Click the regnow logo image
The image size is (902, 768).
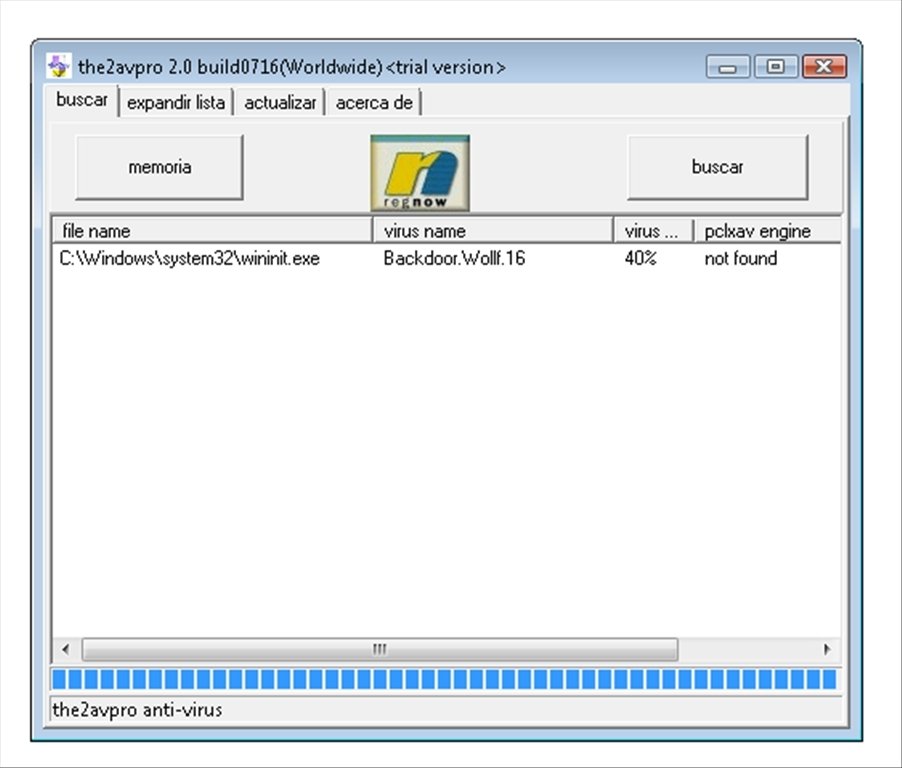420,173
